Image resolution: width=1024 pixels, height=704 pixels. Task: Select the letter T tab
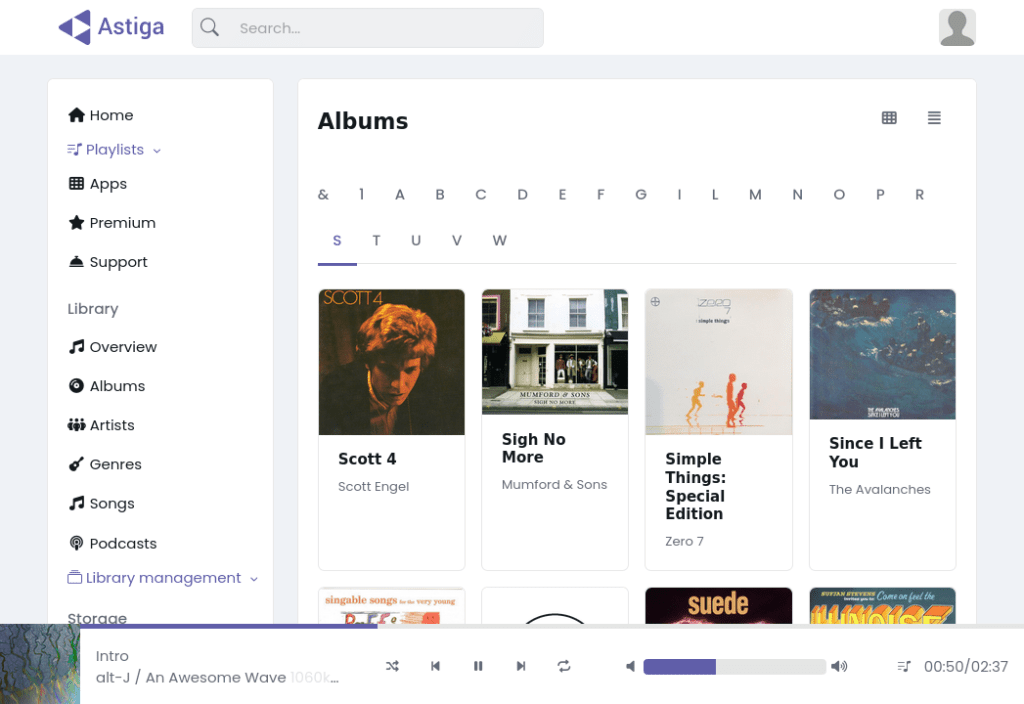[376, 240]
